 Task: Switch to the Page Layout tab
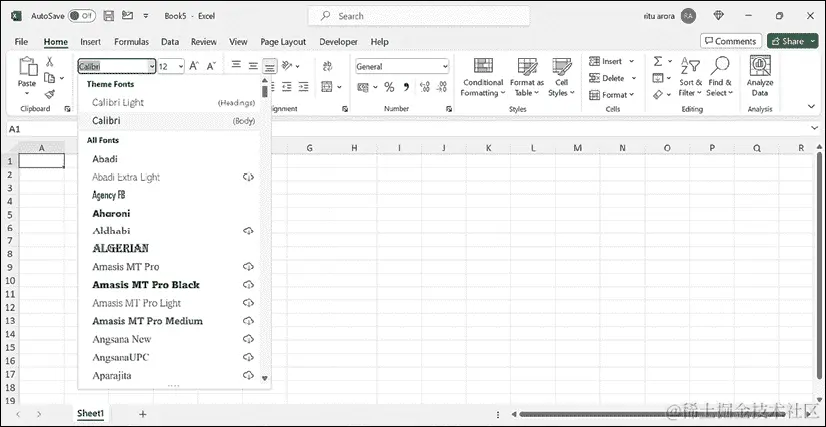(x=283, y=42)
